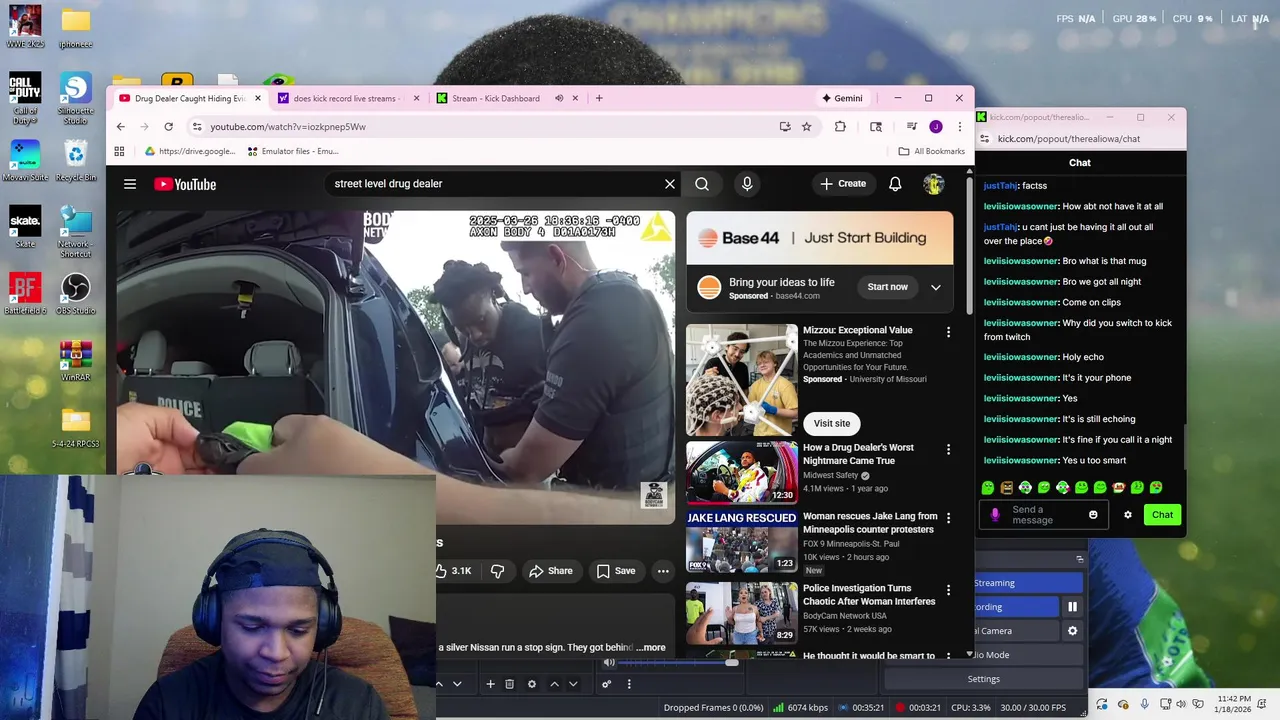Image resolution: width=1280 pixels, height=720 pixels.
Task: Pause OBS recording
Action: pos(1072,607)
